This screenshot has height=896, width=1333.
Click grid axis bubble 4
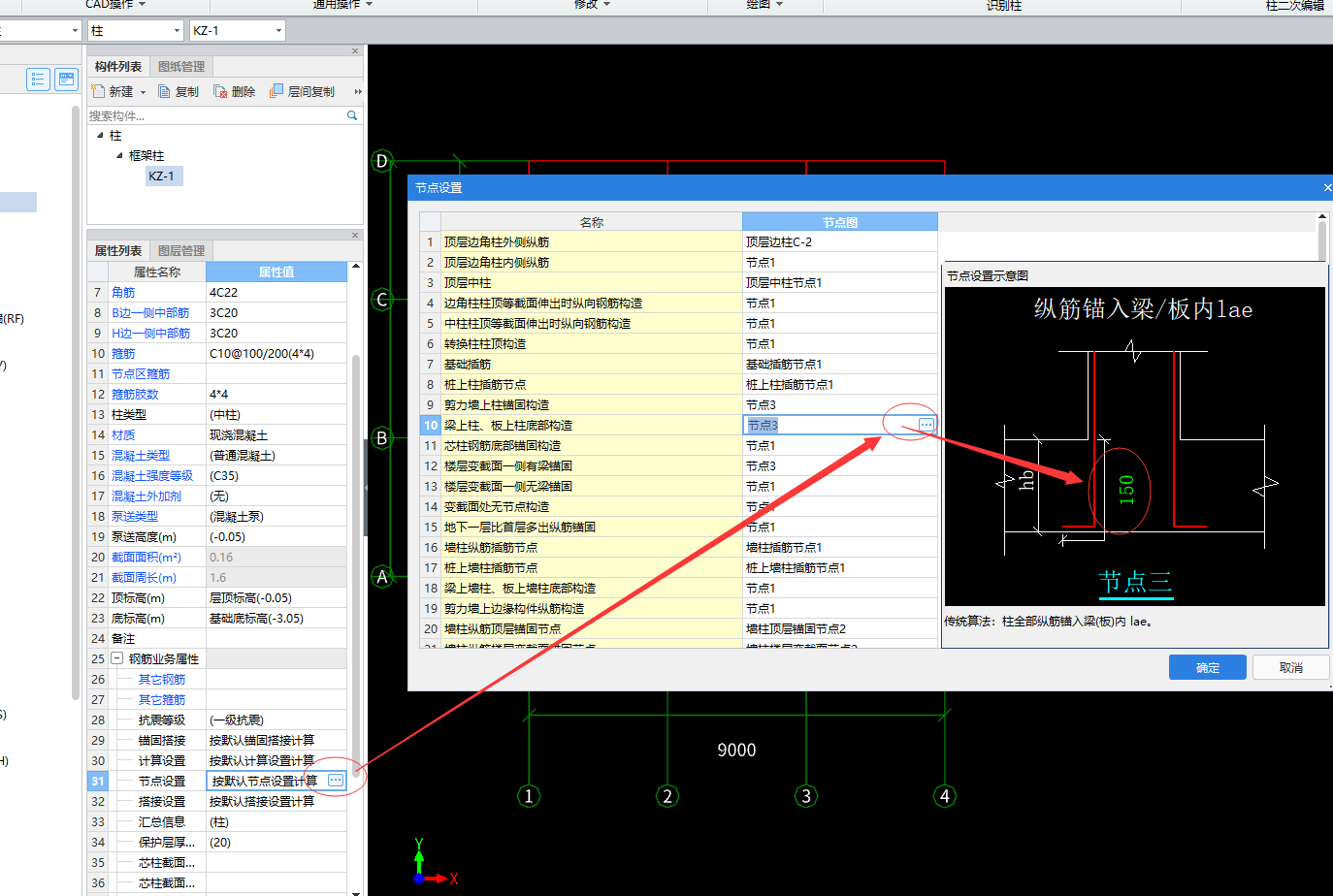[945, 796]
